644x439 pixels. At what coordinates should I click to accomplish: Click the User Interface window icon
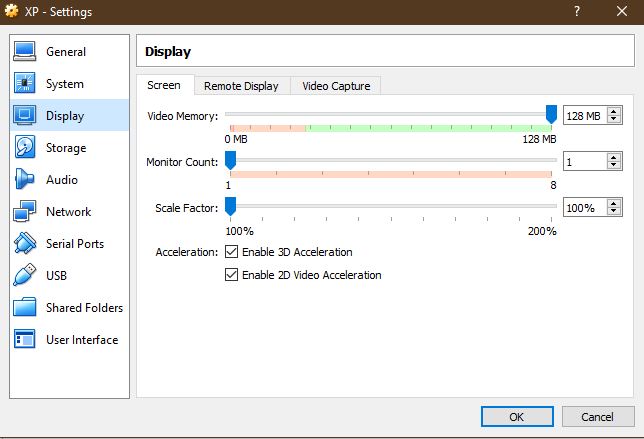click(x=25, y=339)
